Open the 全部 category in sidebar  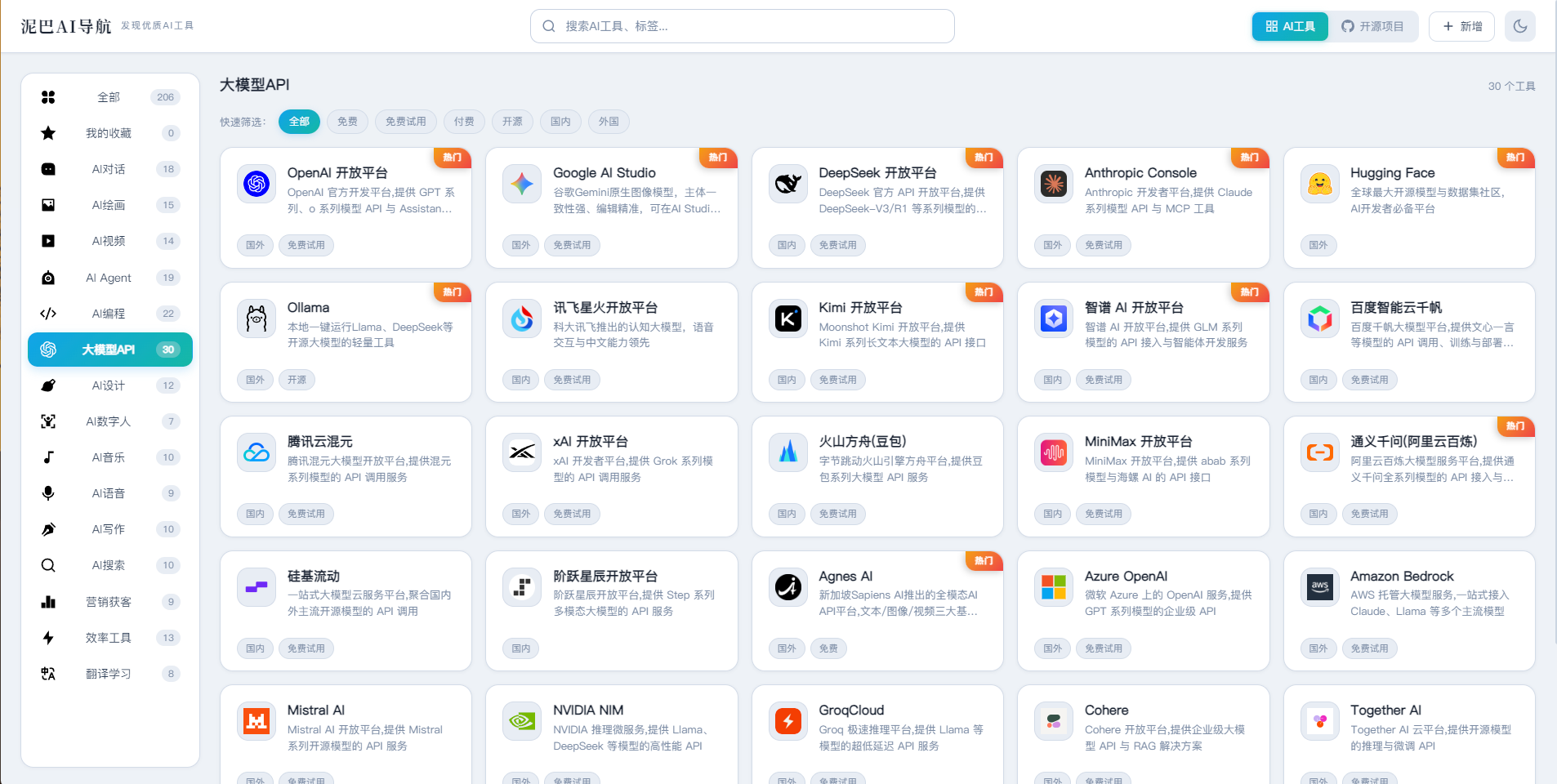tap(110, 97)
